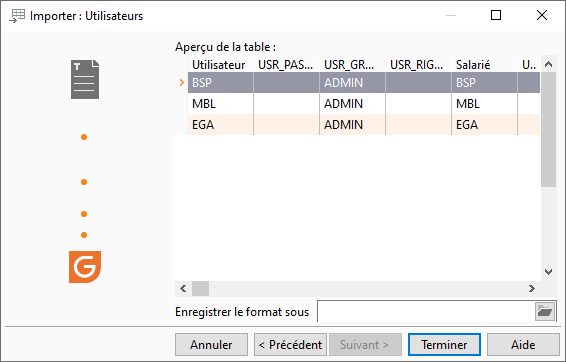Viewport: 566px width, 362px height.
Task: Go back with the Précédent button
Action: pos(290,345)
